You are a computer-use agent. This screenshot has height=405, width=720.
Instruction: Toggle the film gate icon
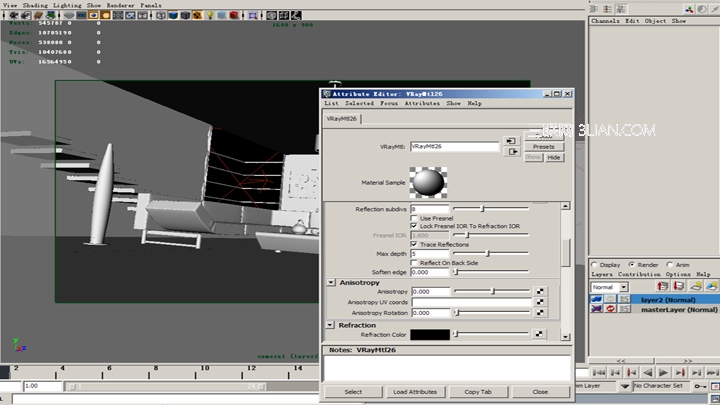pyautogui.click(x=81, y=15)
